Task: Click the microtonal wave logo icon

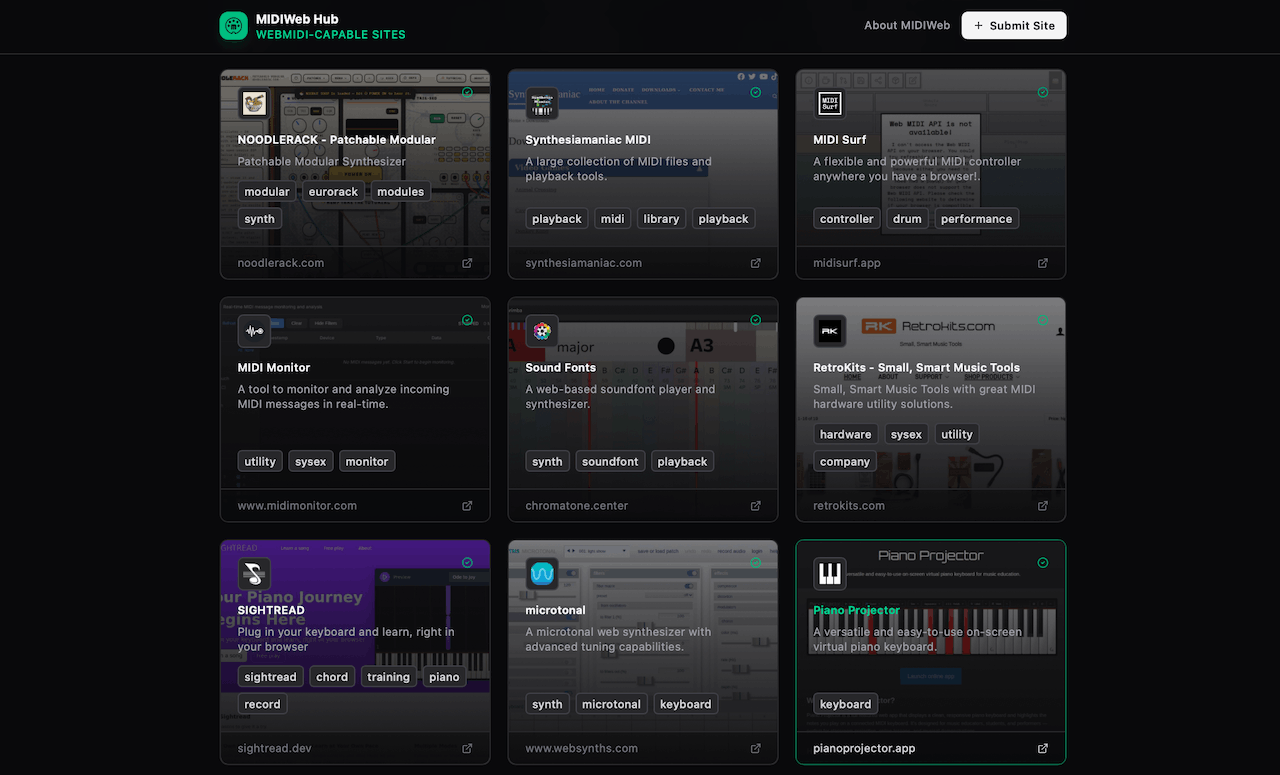Action: point(542,574)
